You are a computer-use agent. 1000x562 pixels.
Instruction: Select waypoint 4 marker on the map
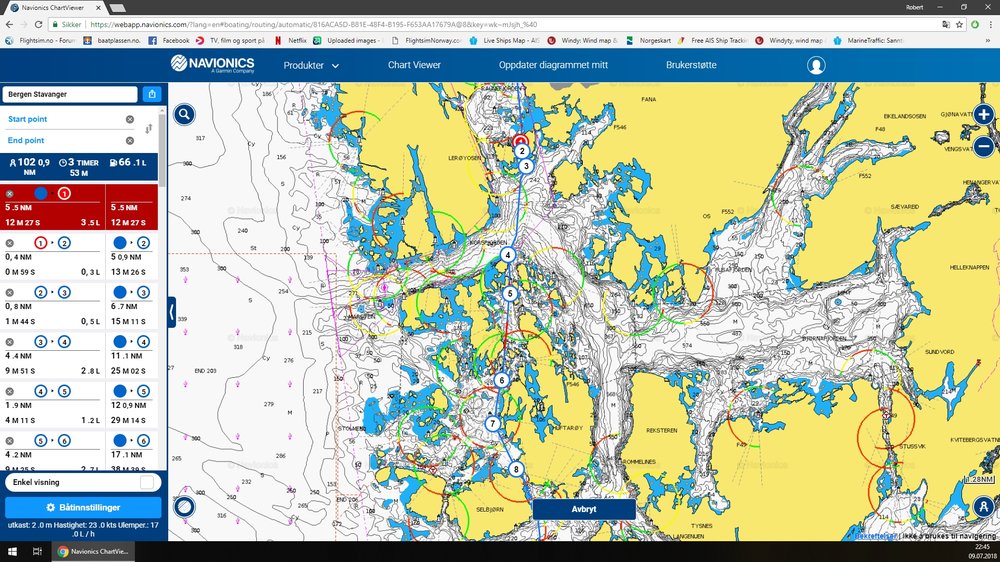(x=508, y=255)
